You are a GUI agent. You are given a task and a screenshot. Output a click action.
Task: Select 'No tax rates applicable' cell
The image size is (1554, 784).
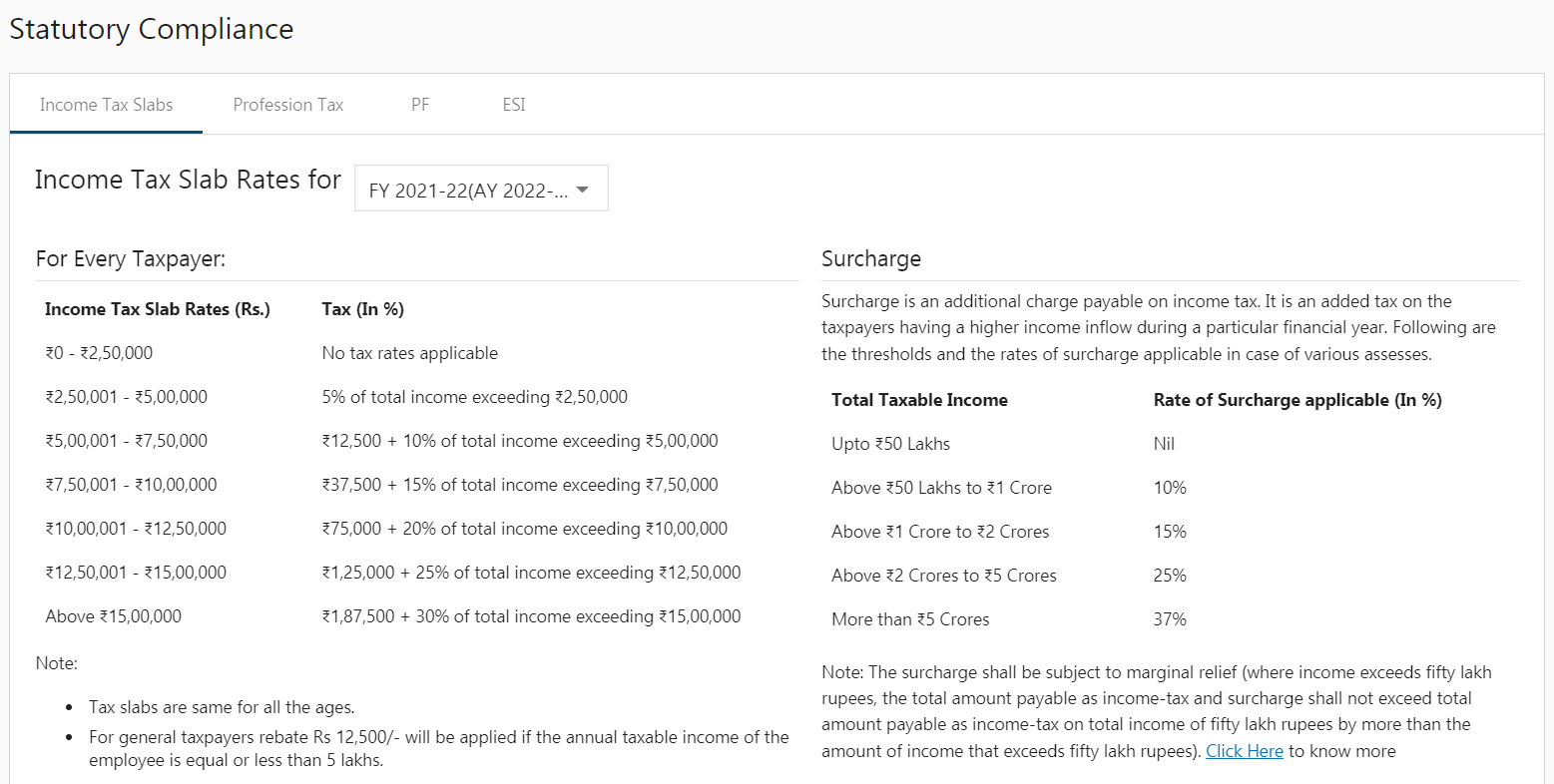[410, 353]
